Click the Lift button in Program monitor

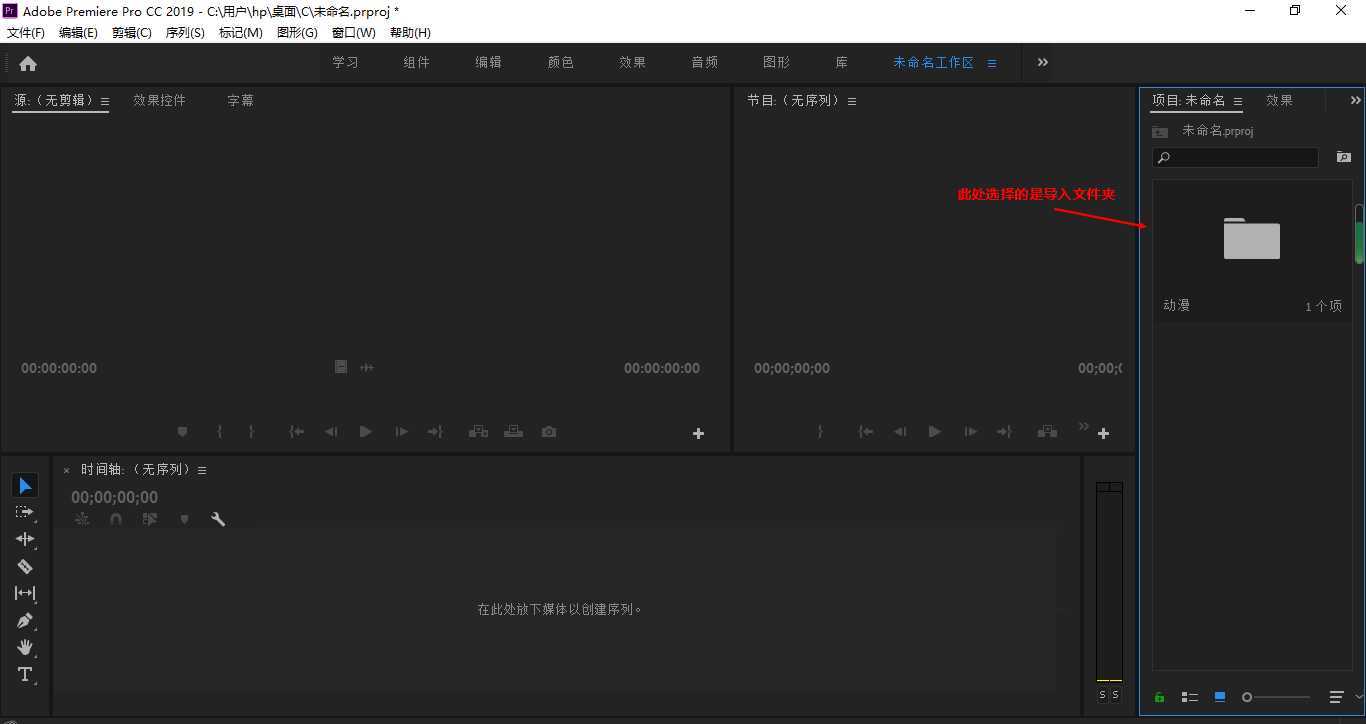tap(1047, 432)
